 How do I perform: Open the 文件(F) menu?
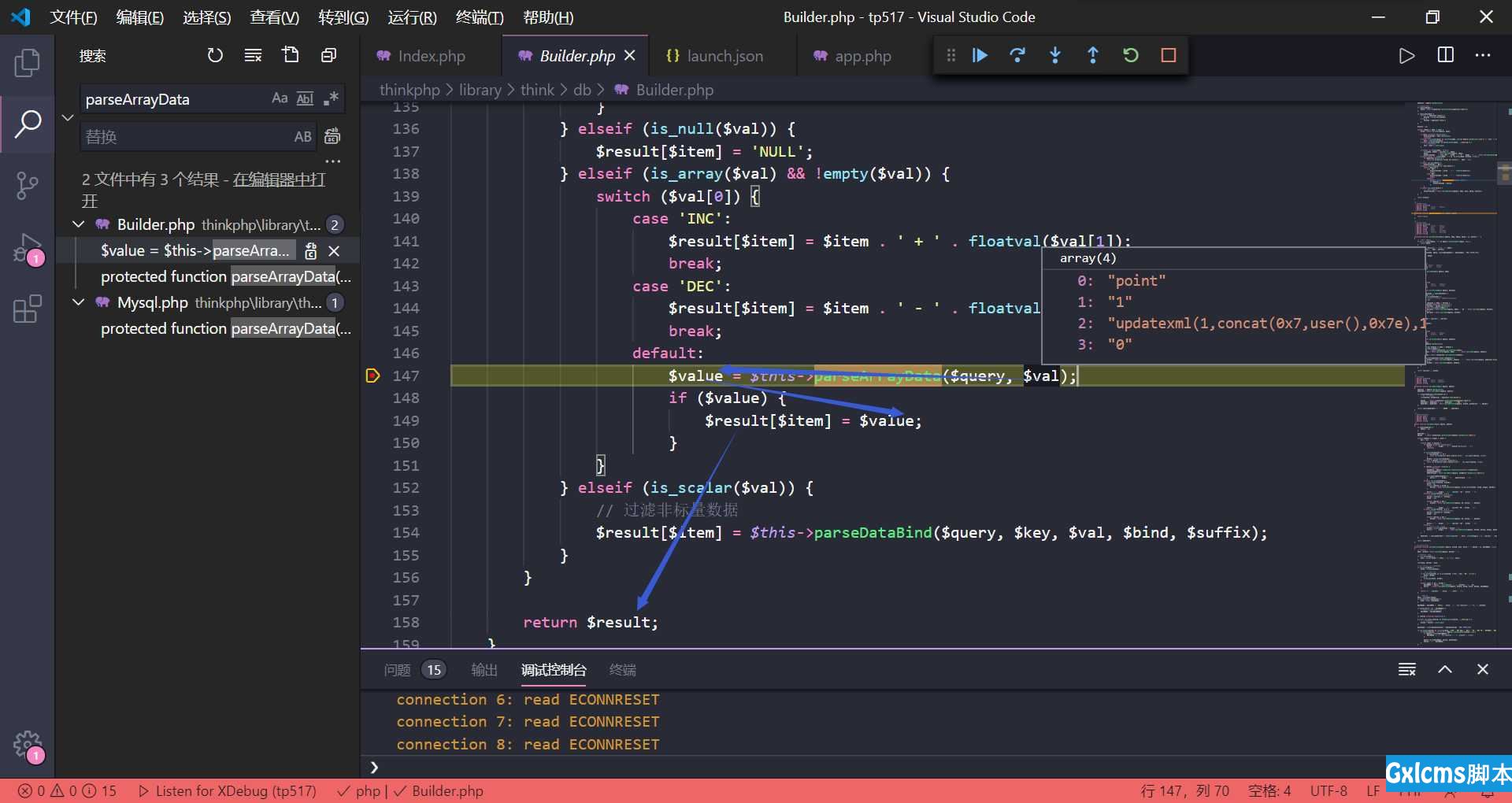[x=73, y=17]
